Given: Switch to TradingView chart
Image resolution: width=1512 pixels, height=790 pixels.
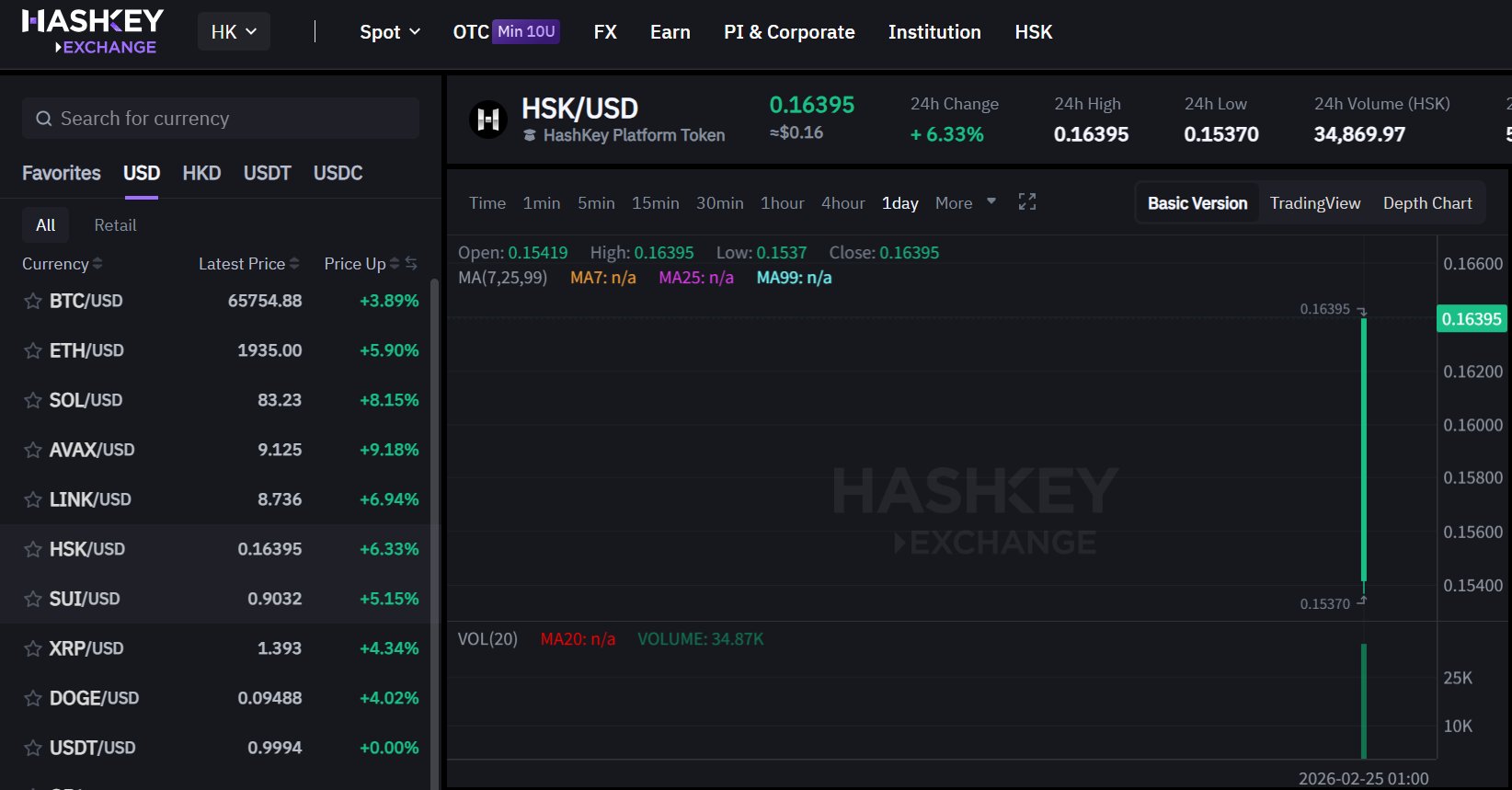Looking at the screenshot, I should point(1314,203).
